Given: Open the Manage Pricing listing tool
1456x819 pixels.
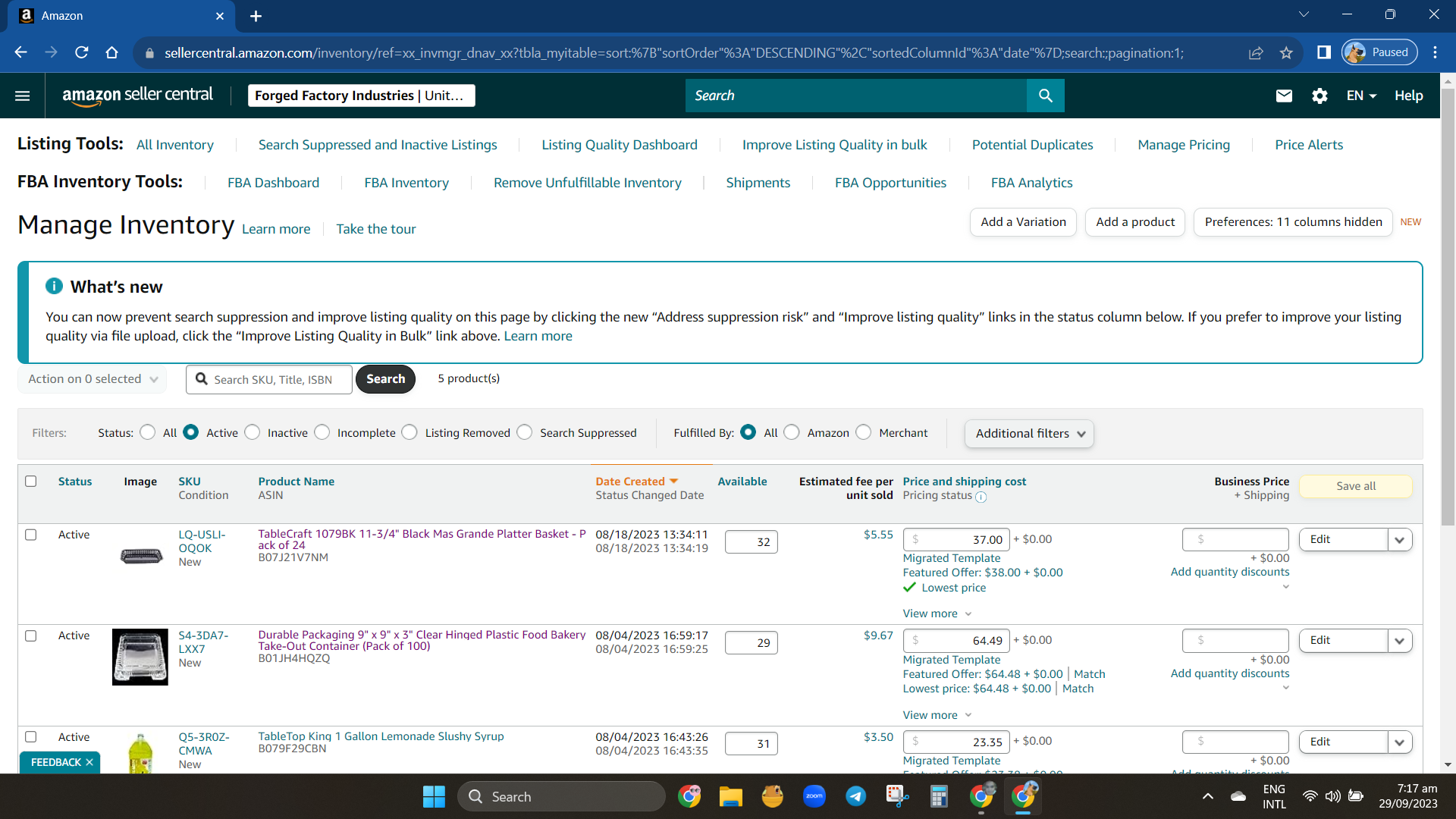Looking at the screenshot, I should 1184,145.
